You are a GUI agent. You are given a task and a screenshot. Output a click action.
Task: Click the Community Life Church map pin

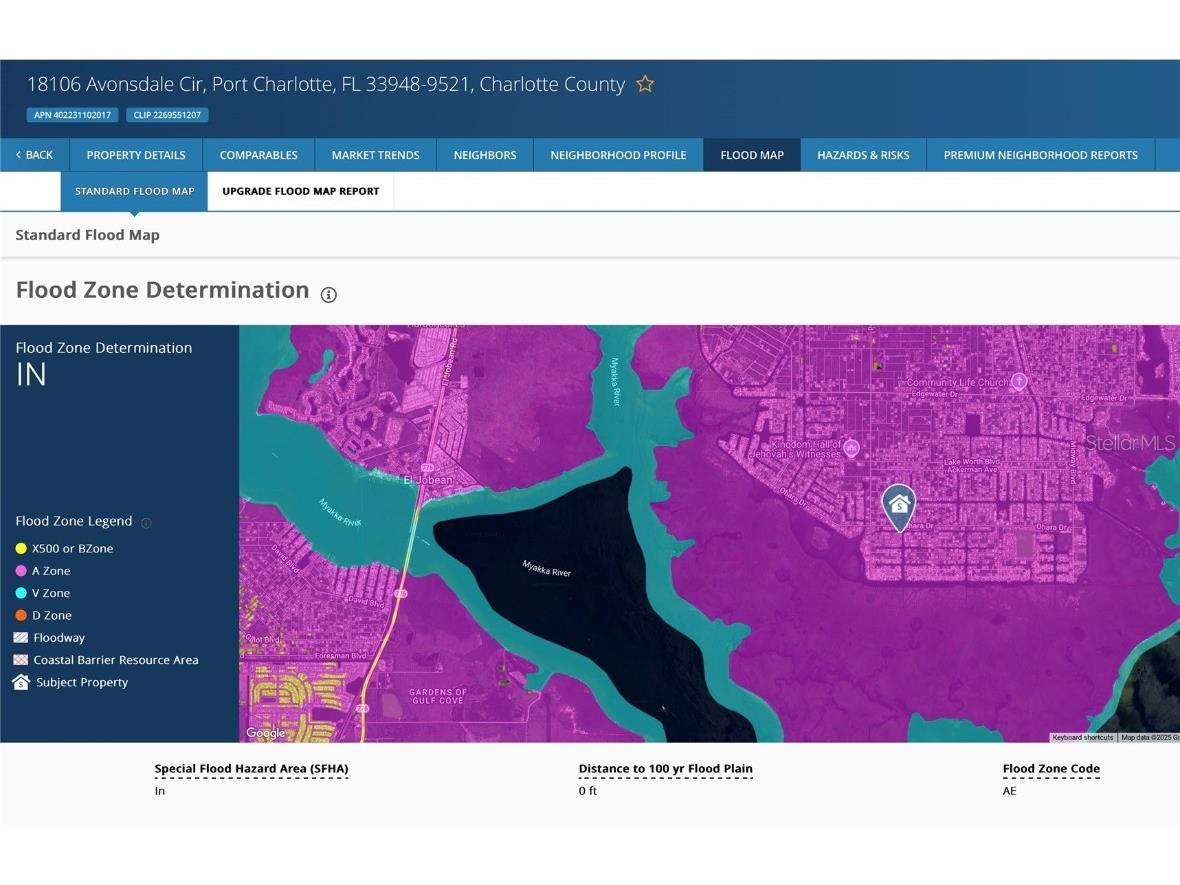tap(1019, 381)
